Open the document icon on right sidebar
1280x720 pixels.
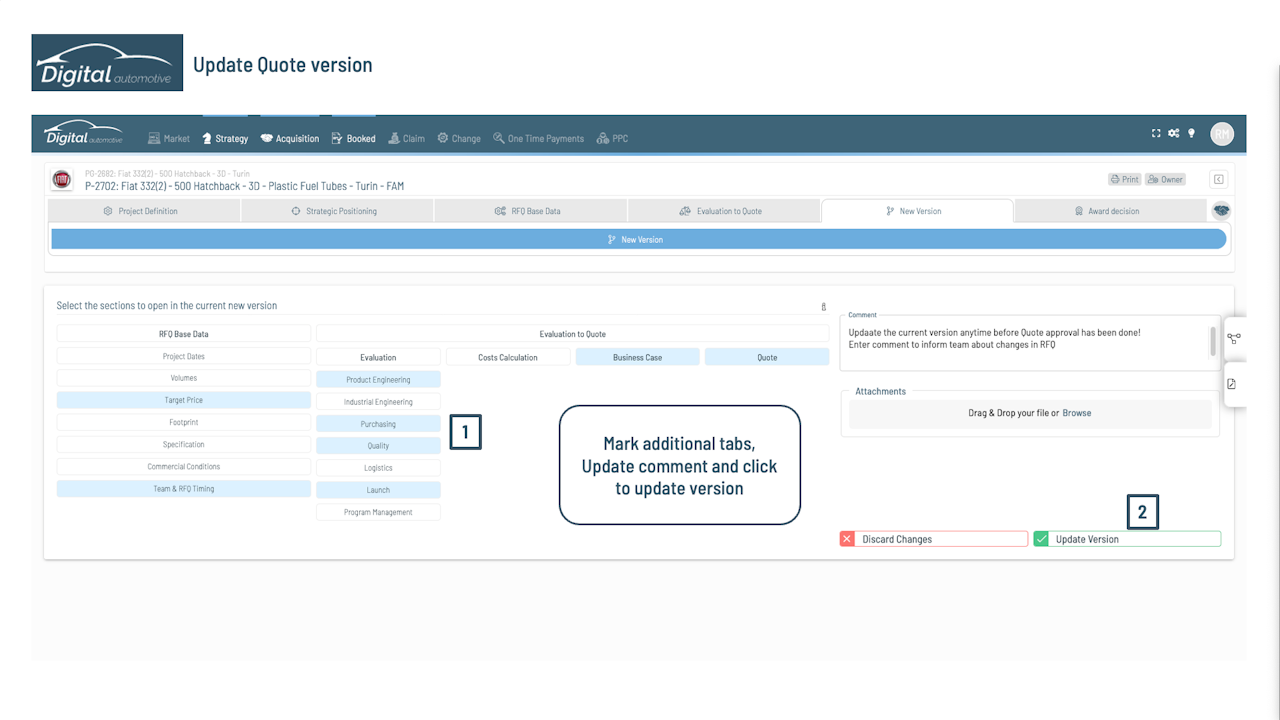(x=1232, y=384)
